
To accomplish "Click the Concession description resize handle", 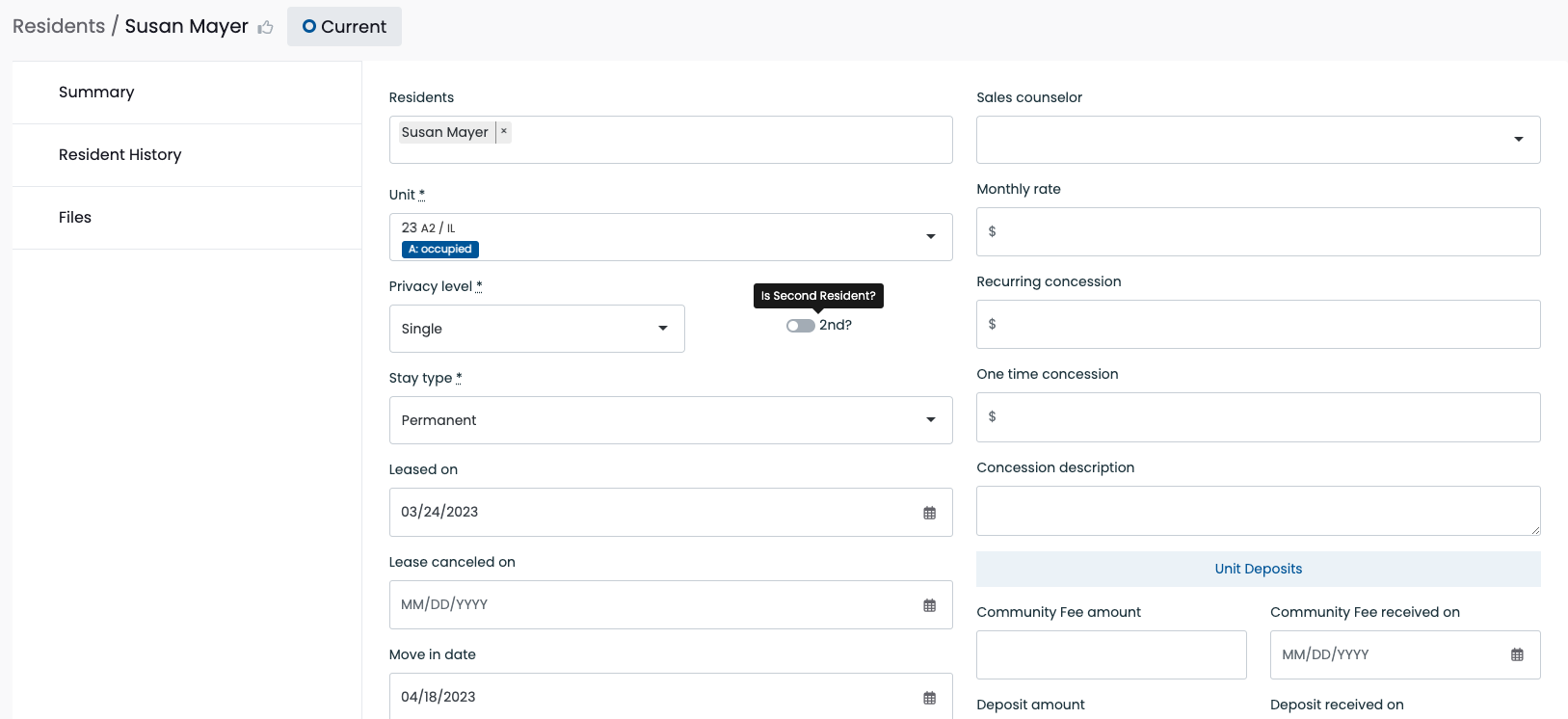I will tap(1535, 530).
